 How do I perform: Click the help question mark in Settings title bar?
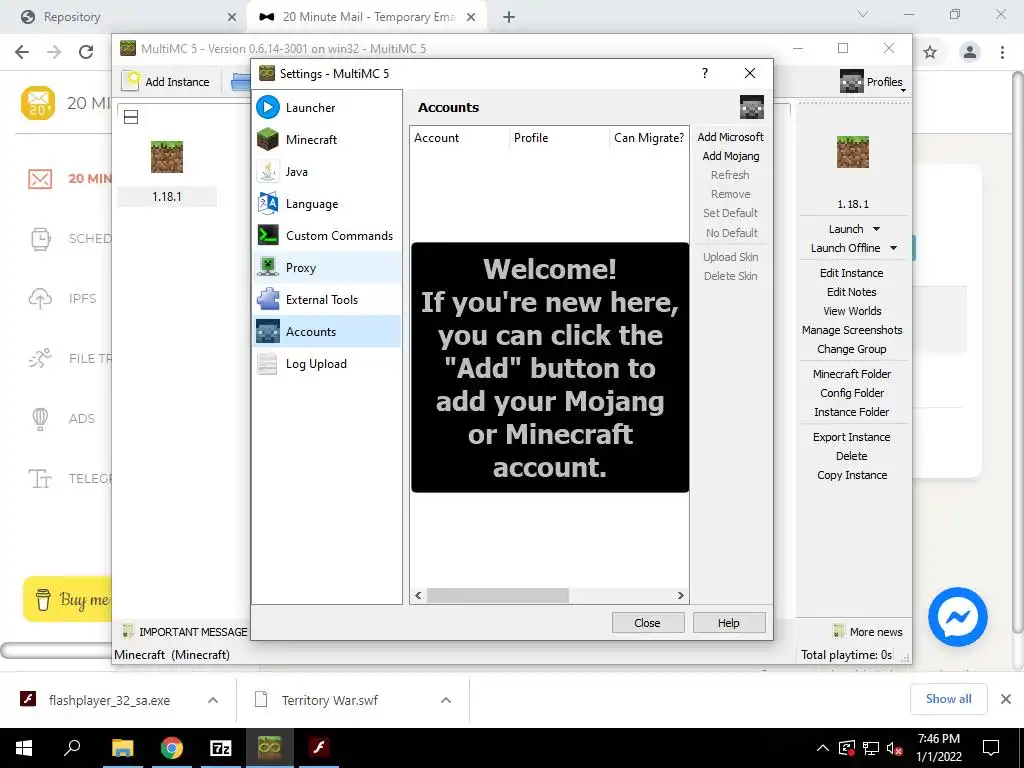(x=705, y=73)
